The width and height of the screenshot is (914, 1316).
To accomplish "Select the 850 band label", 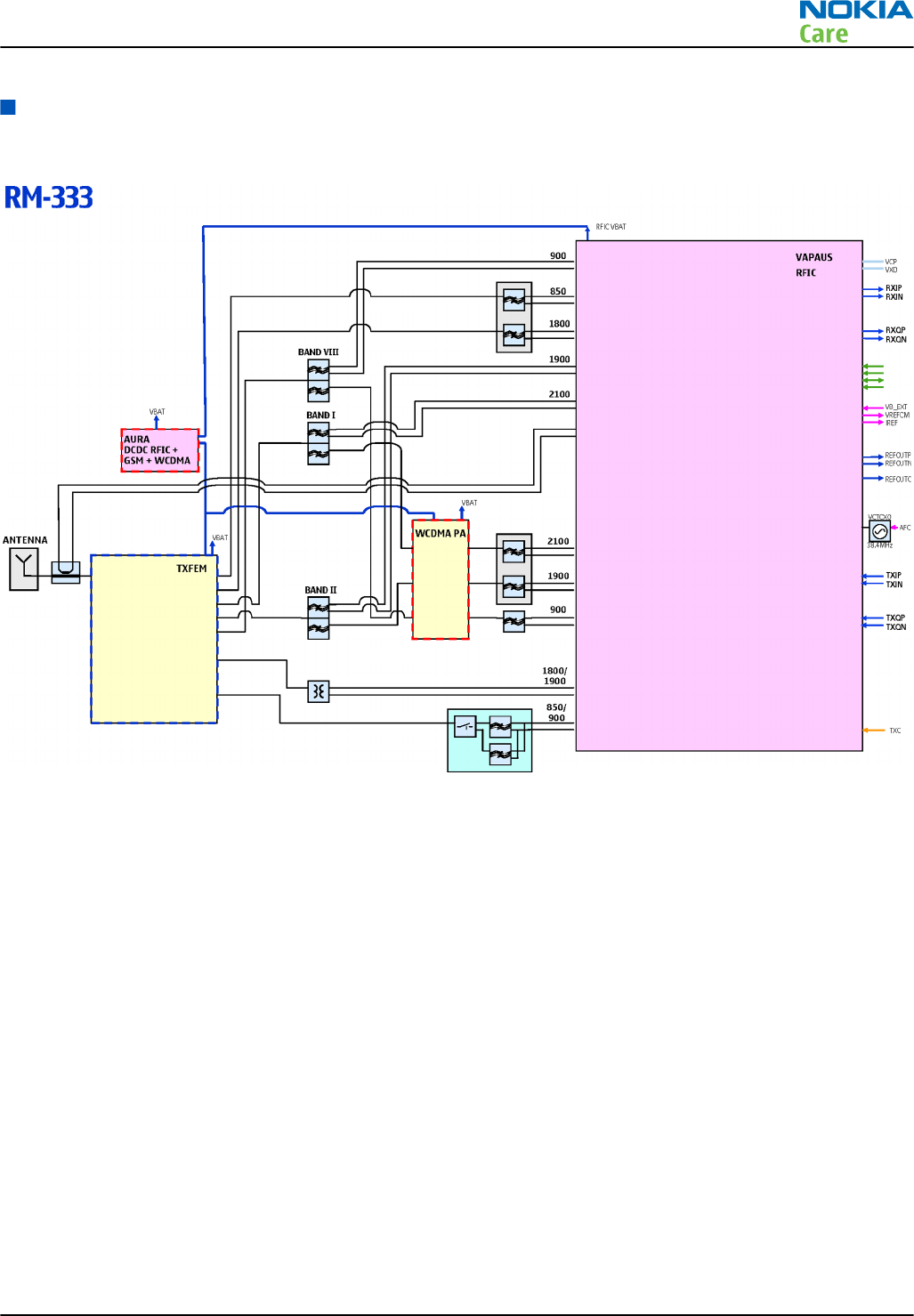I will pos(558,291).
